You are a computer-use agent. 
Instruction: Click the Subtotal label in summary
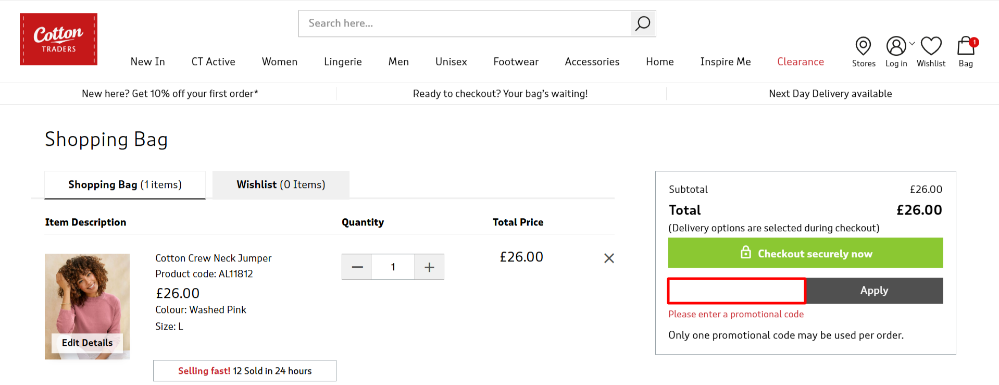point(688,189)
